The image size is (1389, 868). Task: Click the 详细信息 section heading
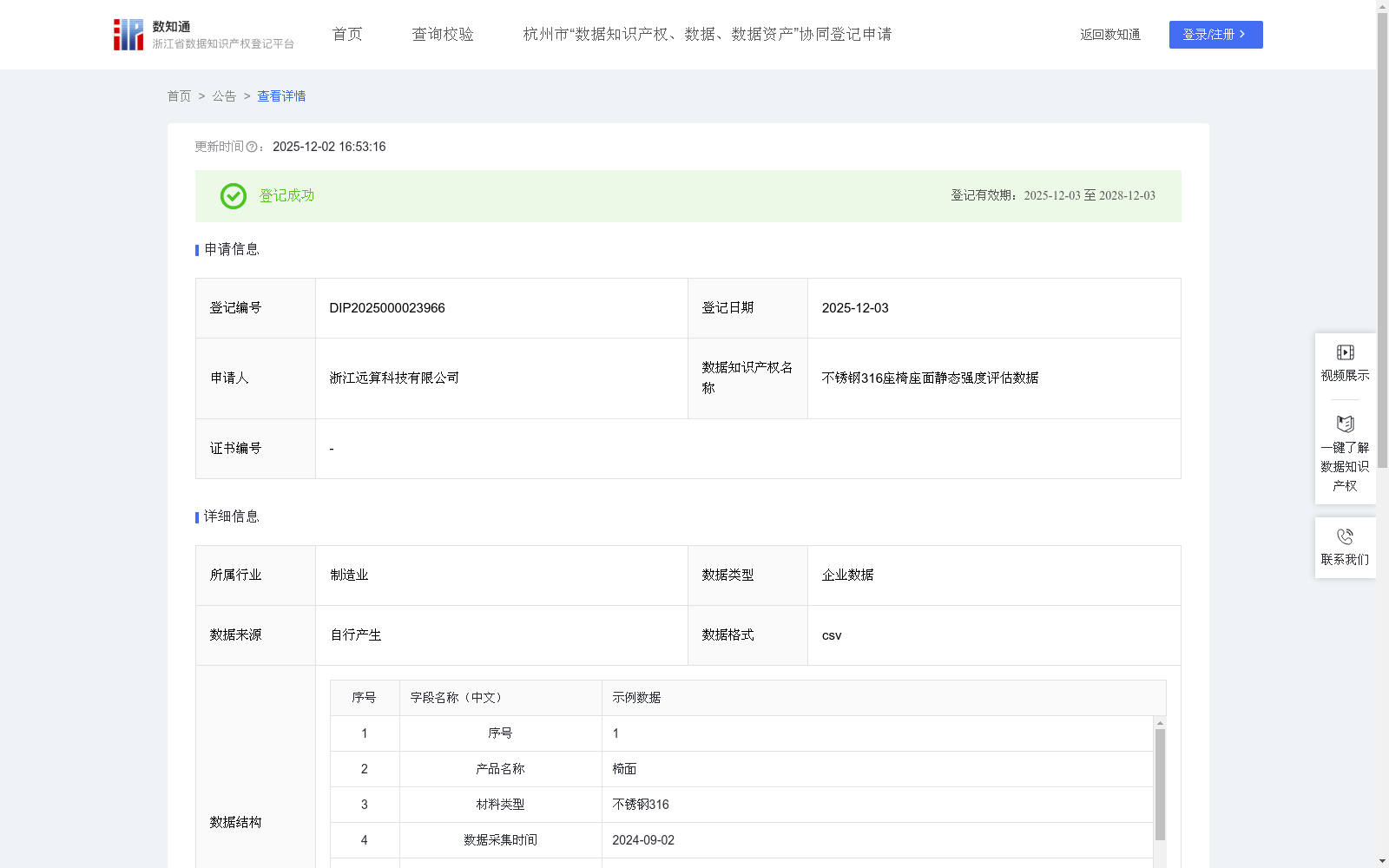pyautogui.click(x=232, y=517)
